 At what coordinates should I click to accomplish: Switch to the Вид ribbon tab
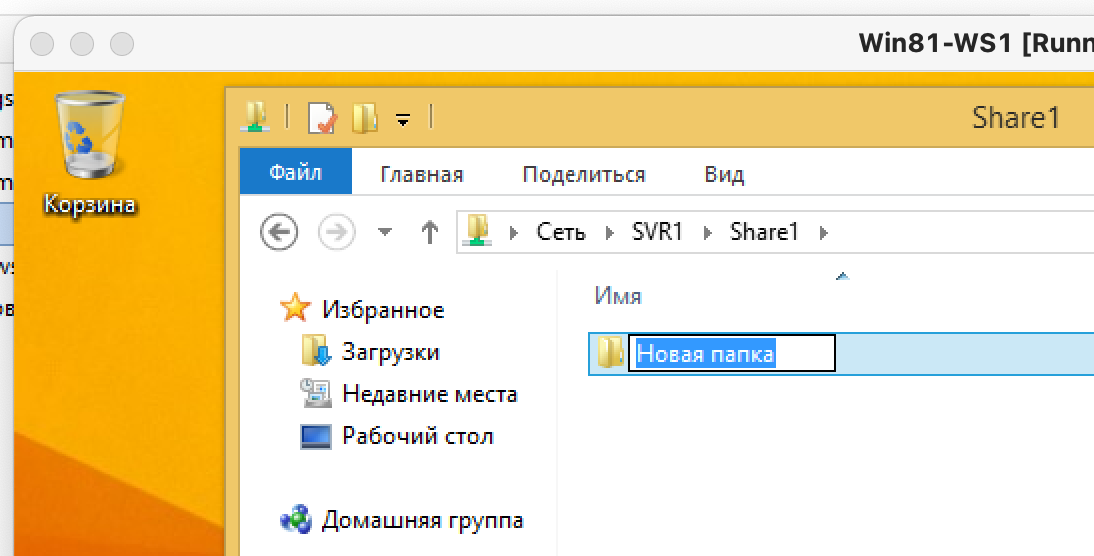pos(724,174)
